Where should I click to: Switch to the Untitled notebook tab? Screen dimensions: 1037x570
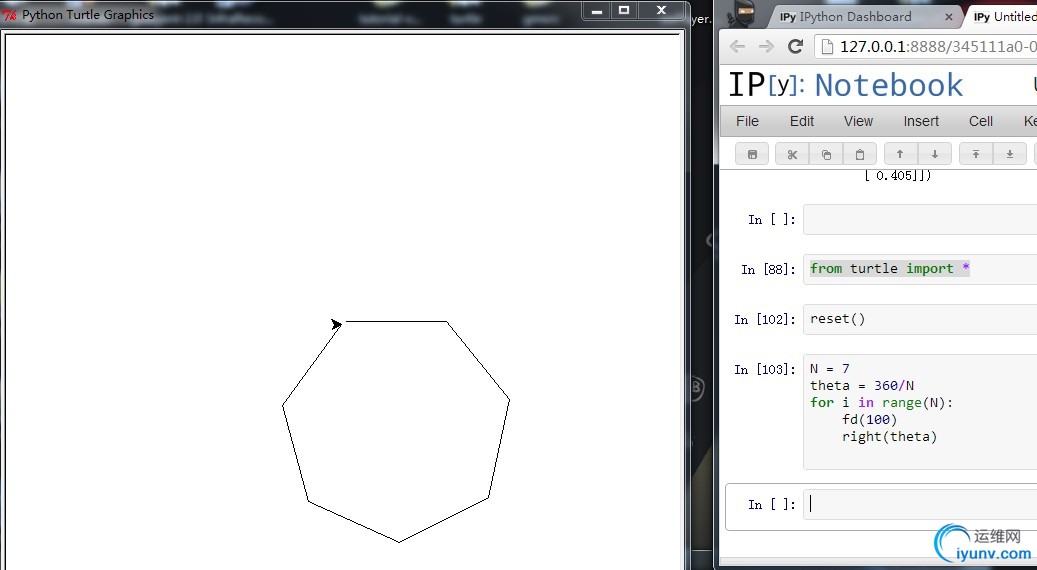coord(1004,17)
